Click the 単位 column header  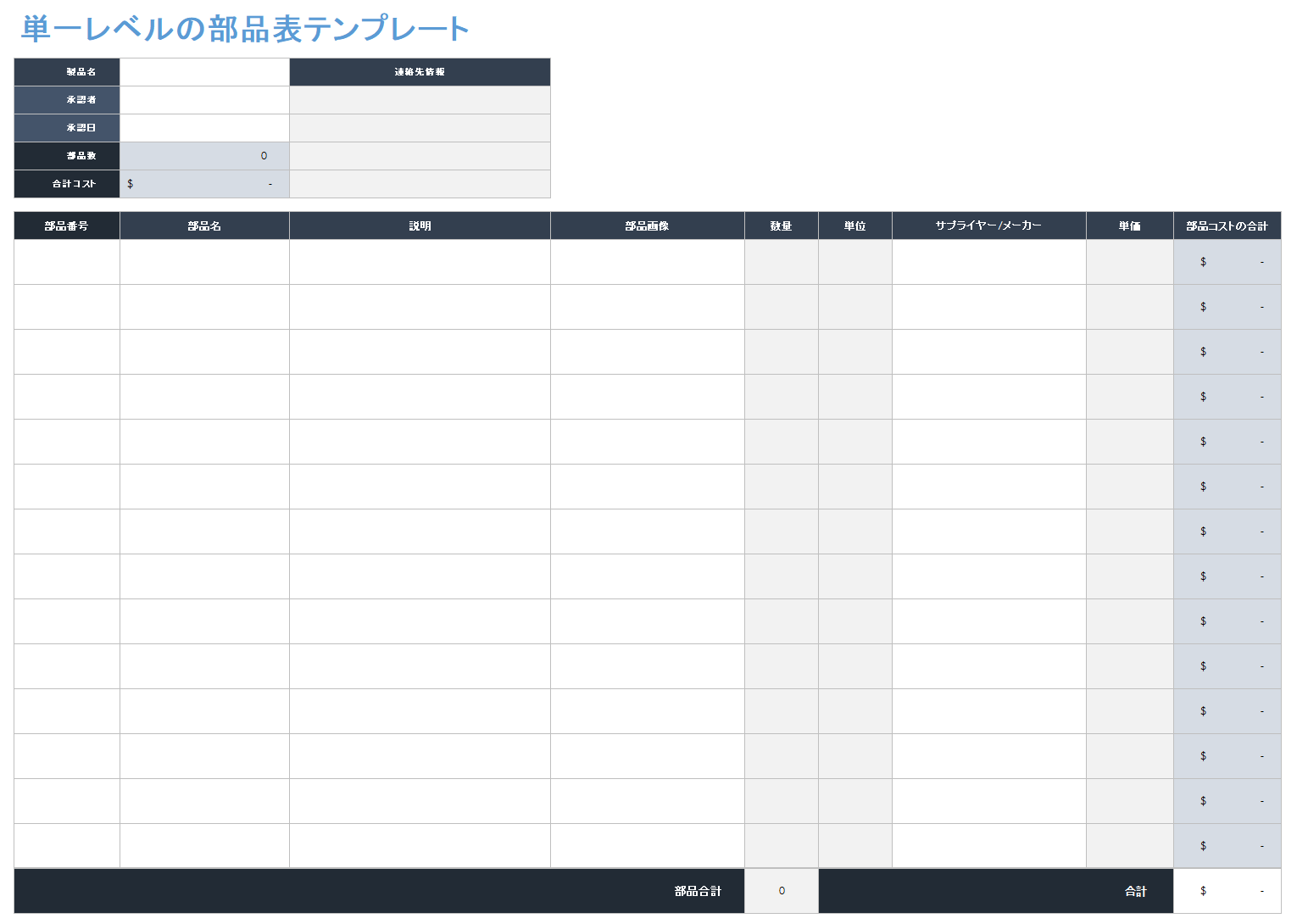click(855, 225)
